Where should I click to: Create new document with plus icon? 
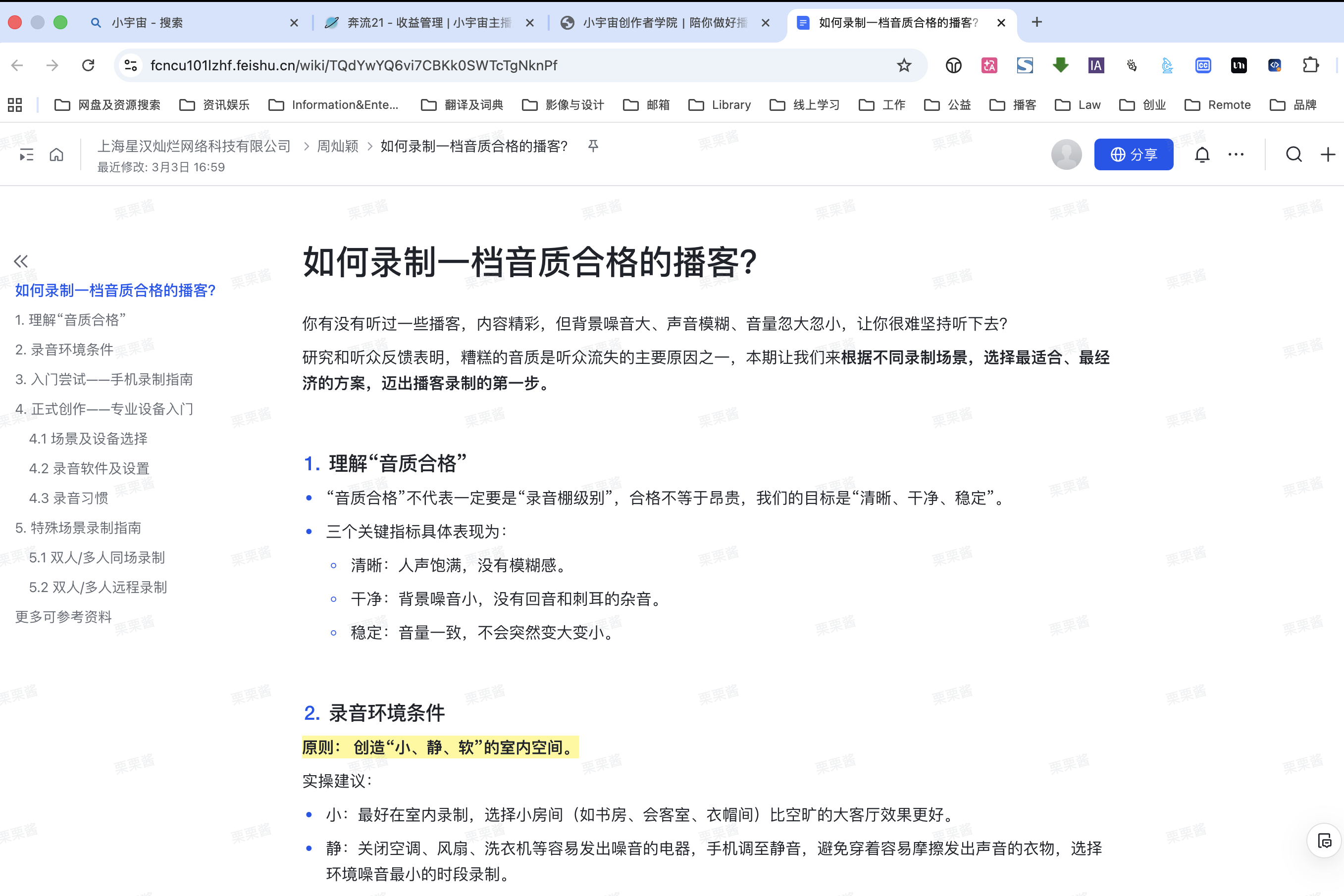1328,155
